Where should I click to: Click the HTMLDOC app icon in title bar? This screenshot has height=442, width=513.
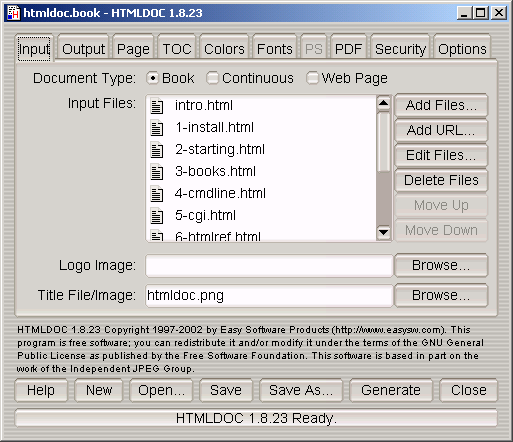click(x=14, y=13)
